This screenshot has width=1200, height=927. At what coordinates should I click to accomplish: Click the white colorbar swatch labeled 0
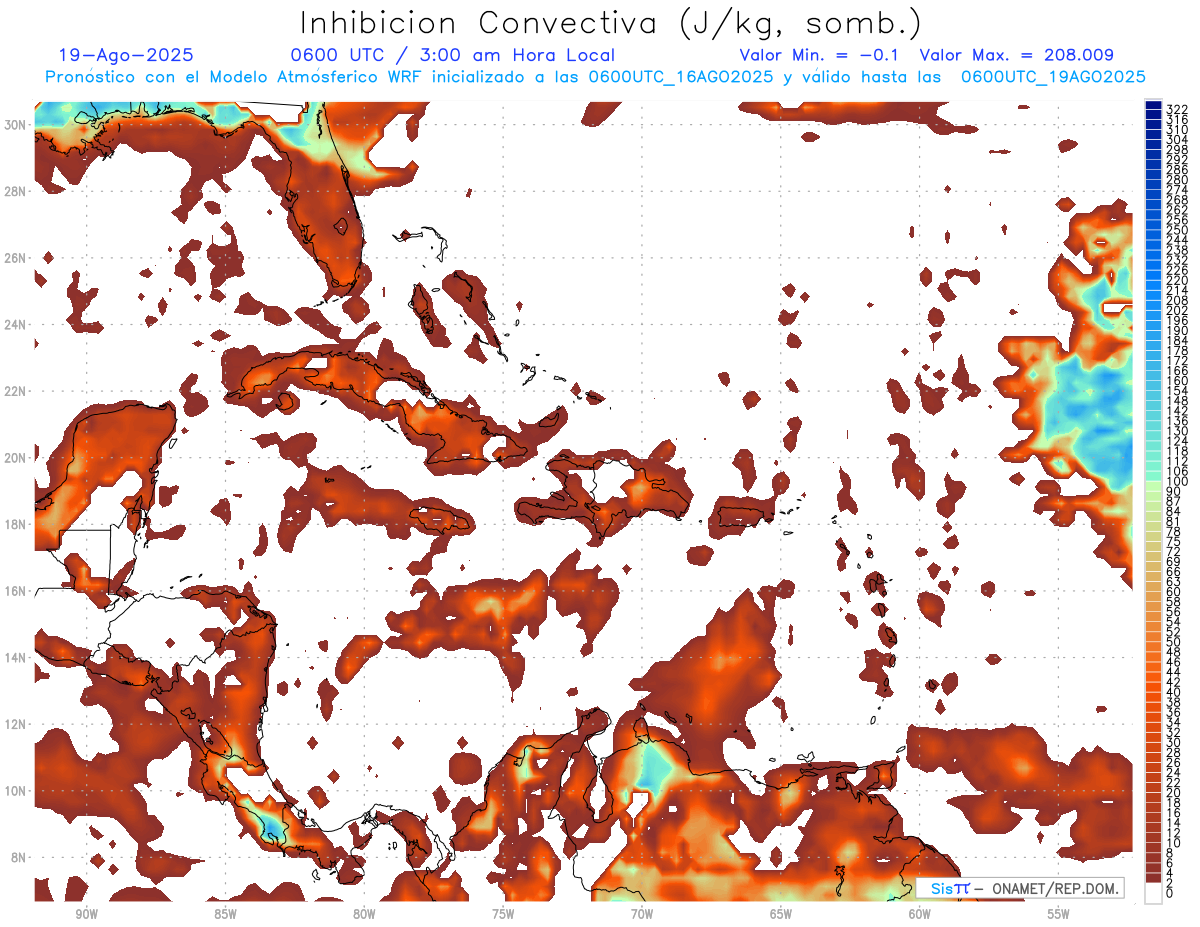coord(1153,893)
